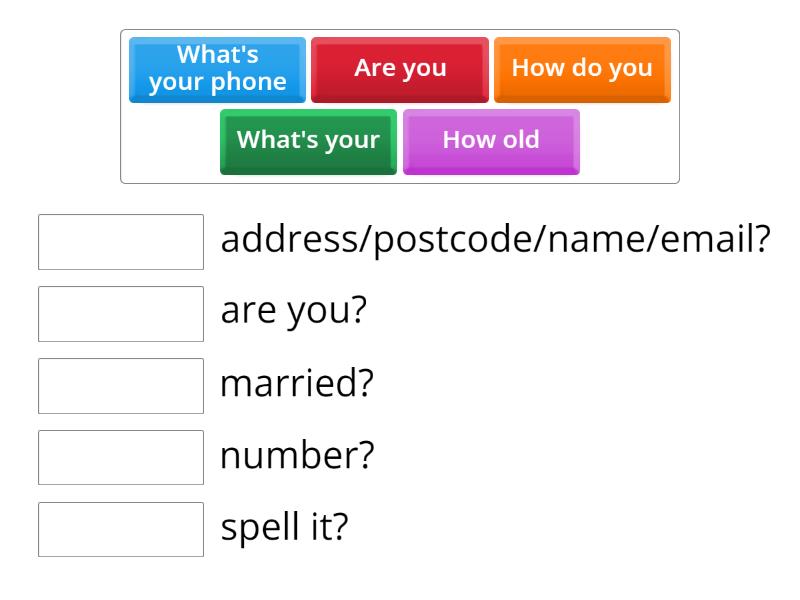The width and height of the screenshot is (800, 600).
Task: Click the "number?" text label
Action: [x=297, y=457]
